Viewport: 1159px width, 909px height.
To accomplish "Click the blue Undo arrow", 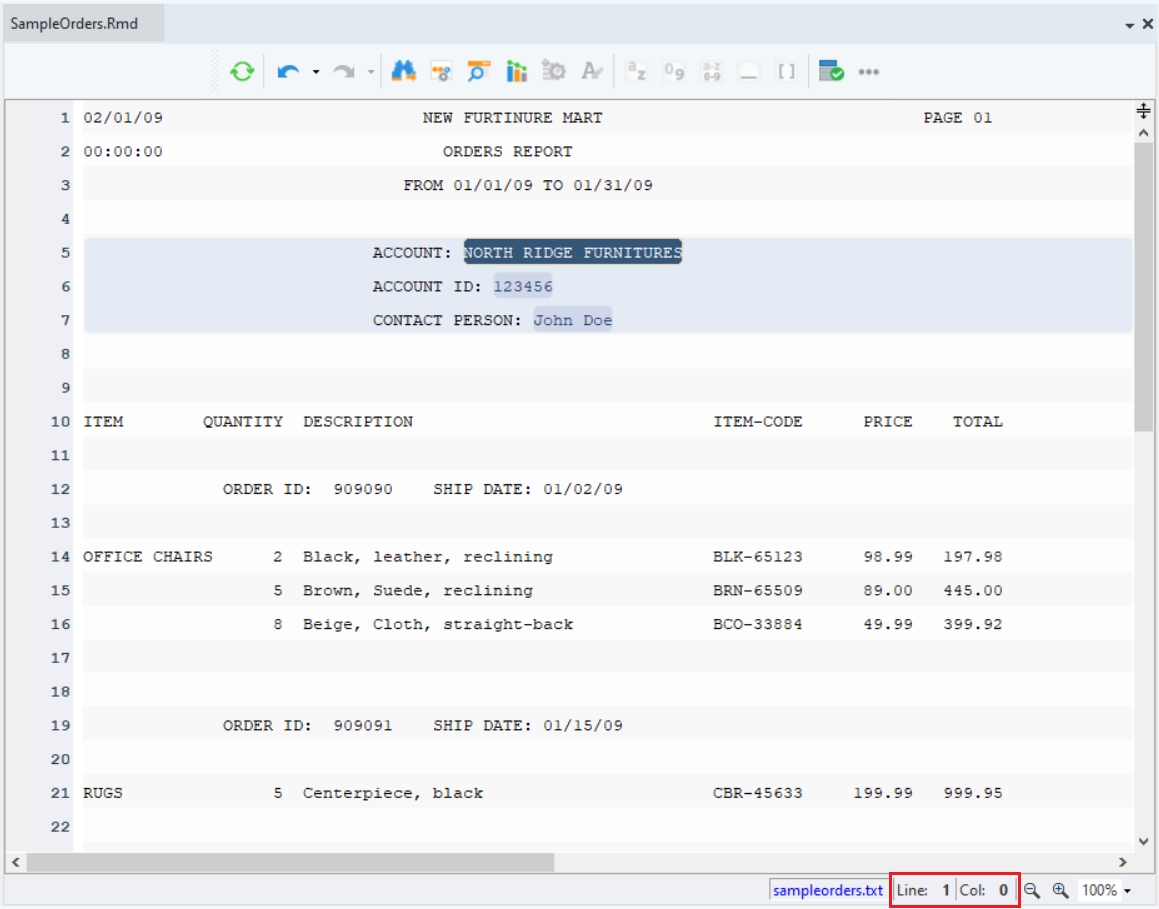I will [289, 72].
